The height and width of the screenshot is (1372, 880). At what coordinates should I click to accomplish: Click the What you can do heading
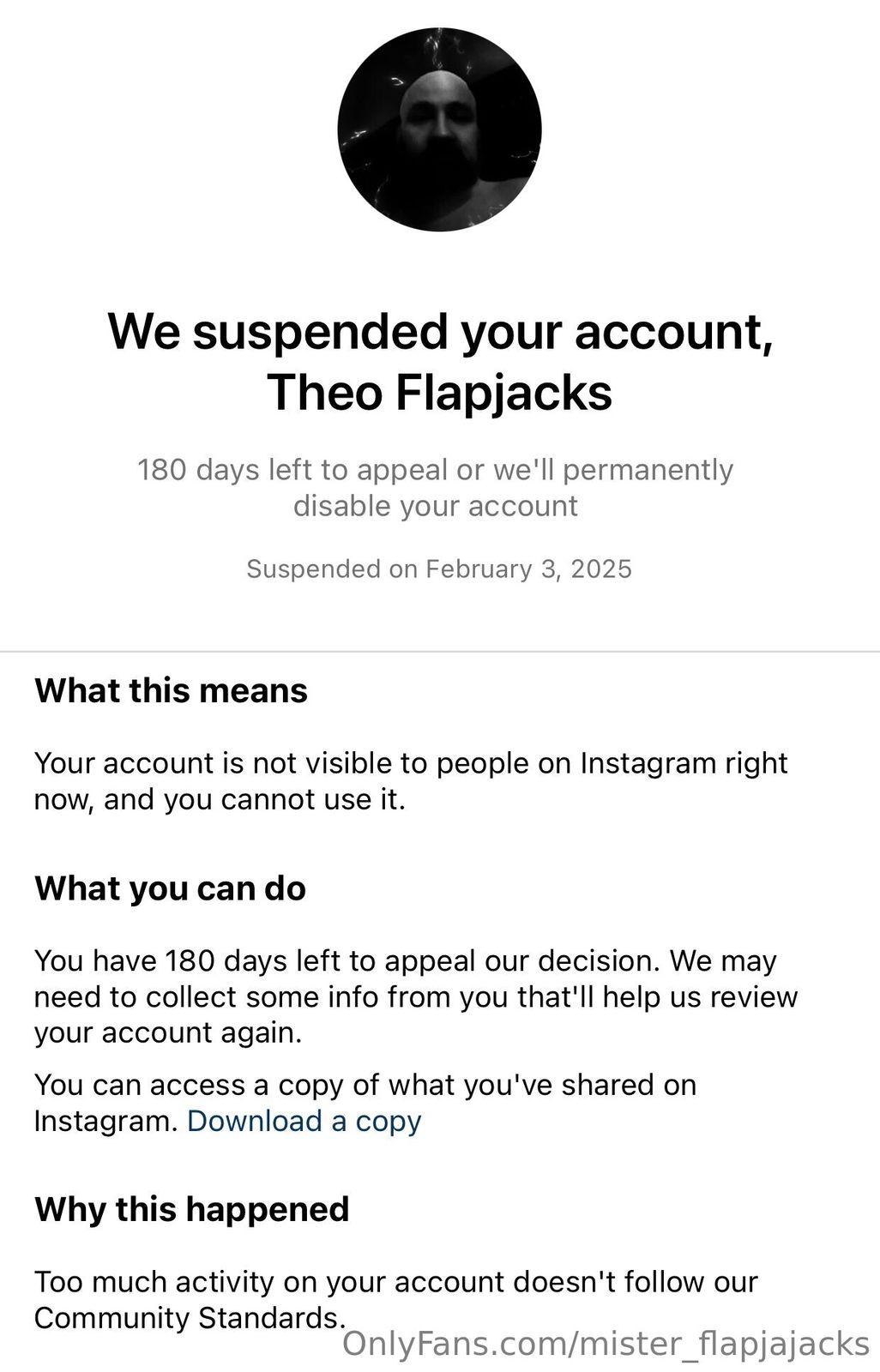[170, 888]
